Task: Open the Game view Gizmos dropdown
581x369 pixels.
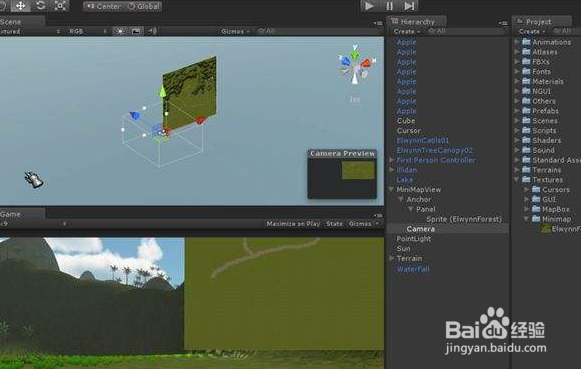Action: (363, 224)
